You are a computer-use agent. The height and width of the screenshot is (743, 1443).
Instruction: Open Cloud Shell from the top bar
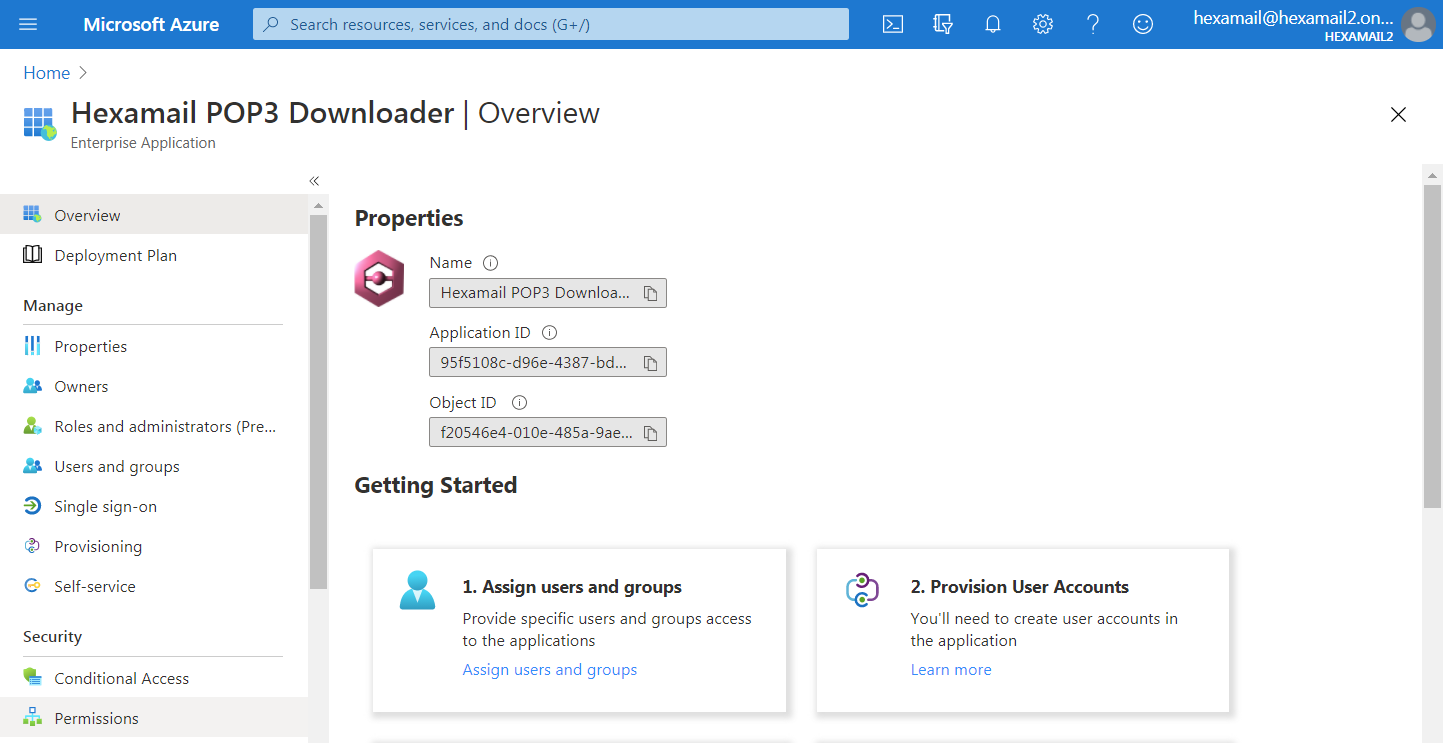click(x=893, y=24)
